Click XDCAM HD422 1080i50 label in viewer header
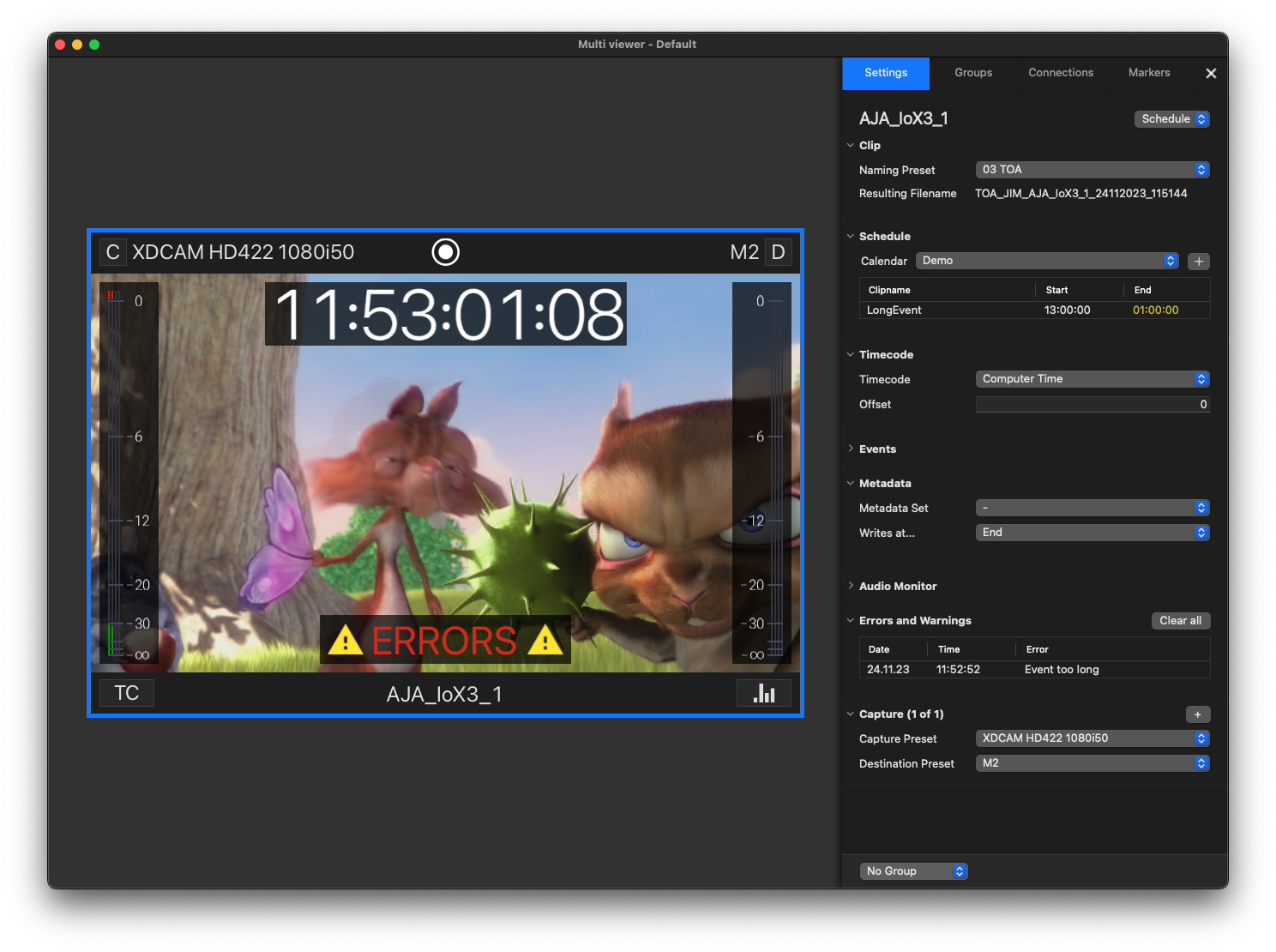Image resolution: width=1276 pixels, height=952 pixels. (x=243, y=252)
